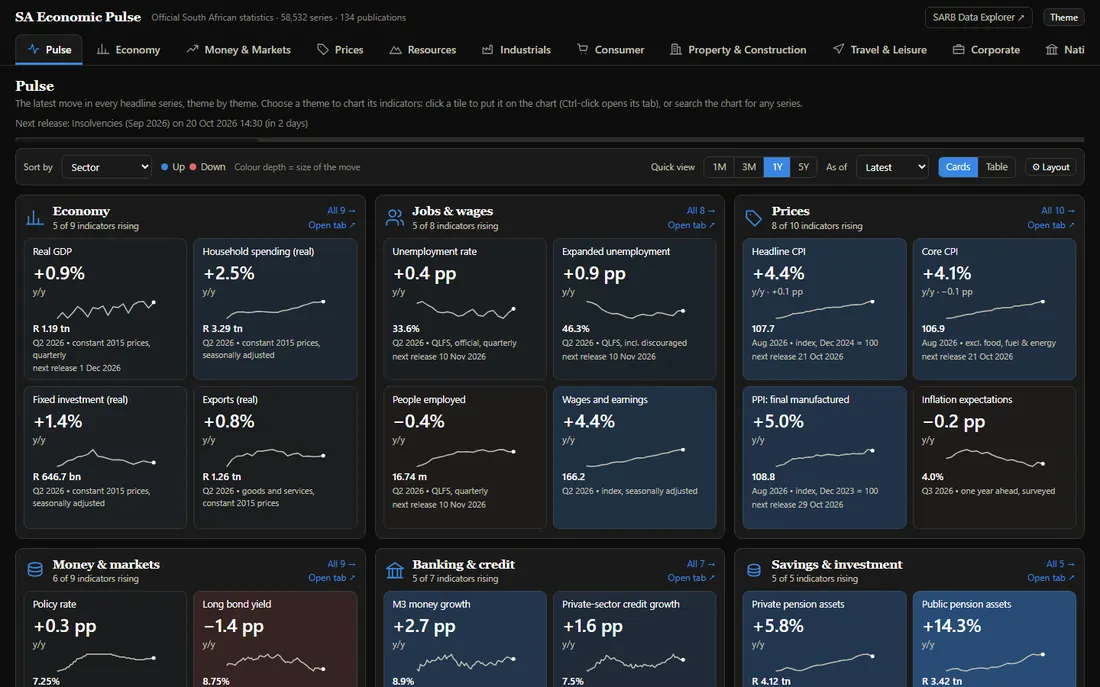This screenshot has width=1100, height=687.
Task: Click the Property & Construction building icon
Action: click(x=676, y=49)
